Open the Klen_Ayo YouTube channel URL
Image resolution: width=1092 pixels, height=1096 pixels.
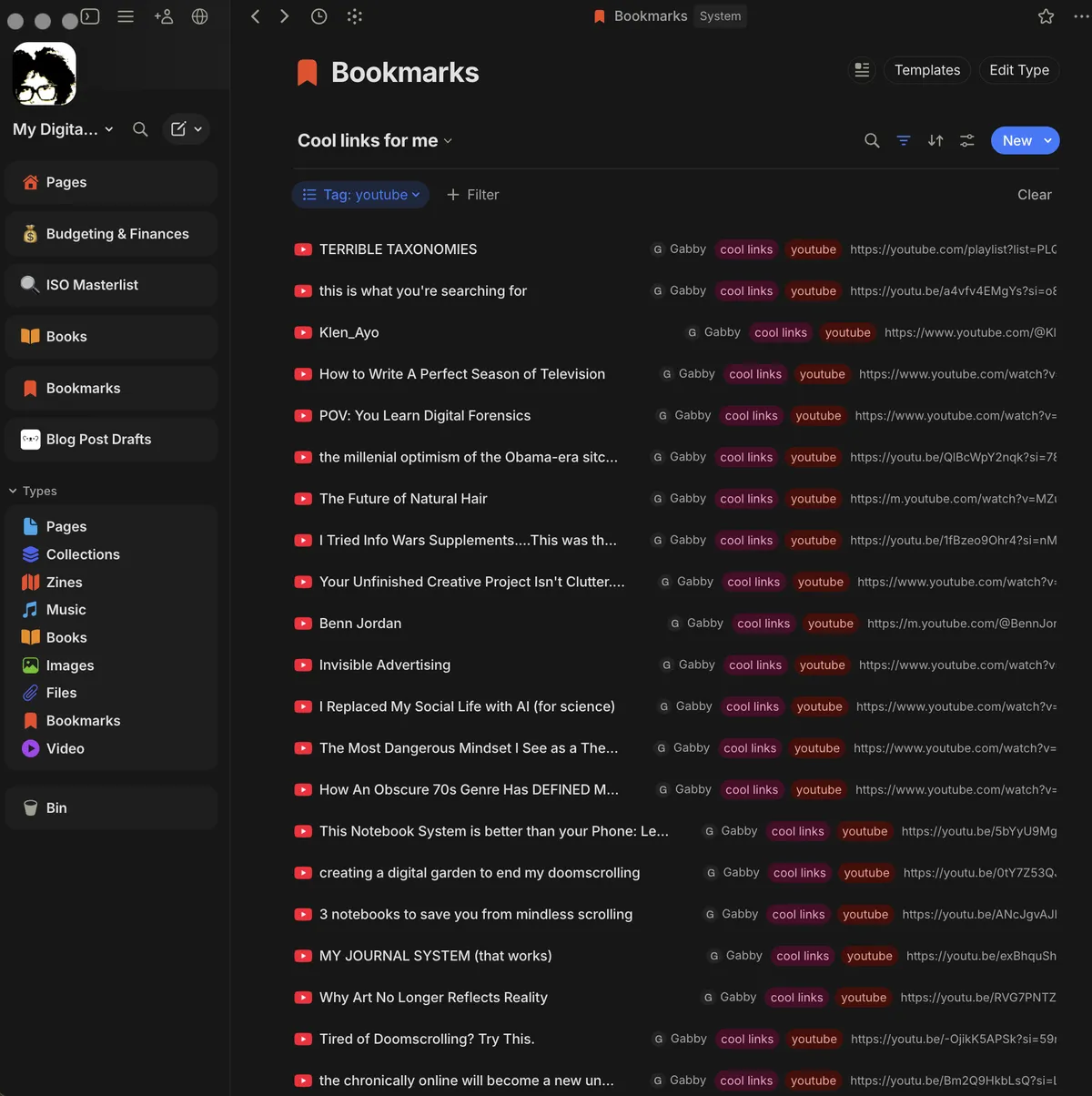coord(970,332)
